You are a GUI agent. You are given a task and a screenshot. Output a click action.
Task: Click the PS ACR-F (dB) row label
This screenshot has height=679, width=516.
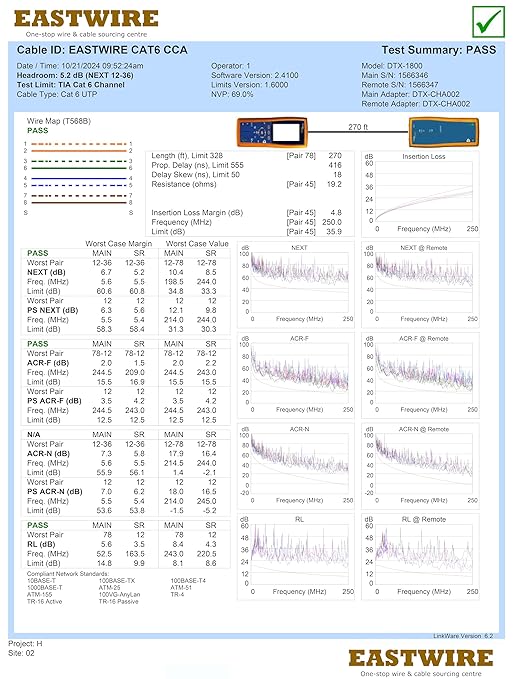[54, 401]
